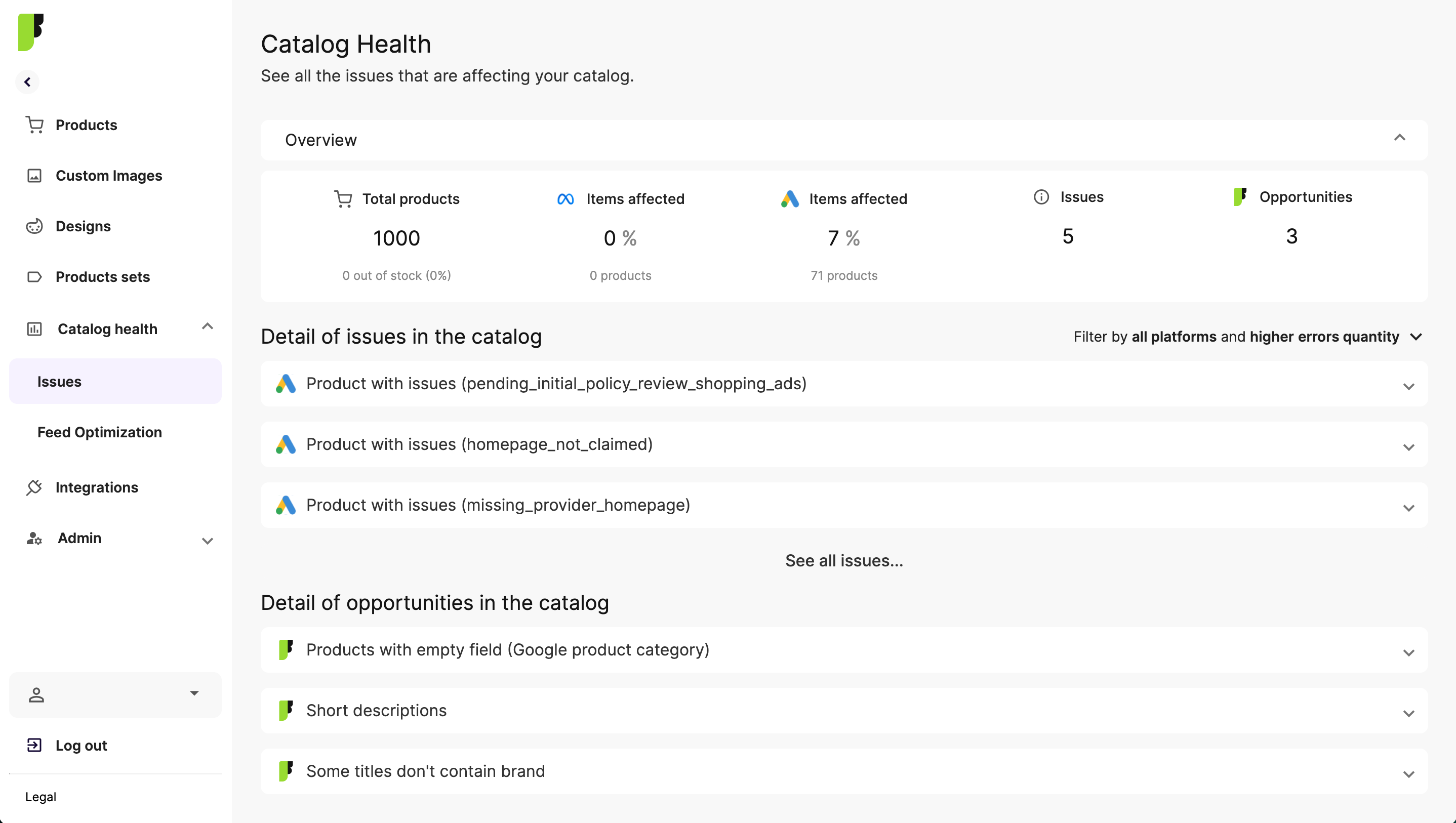Open the Designs section
Viewport: 1456px width, 823px height.
pyautogui.click(x=83, y=226)
